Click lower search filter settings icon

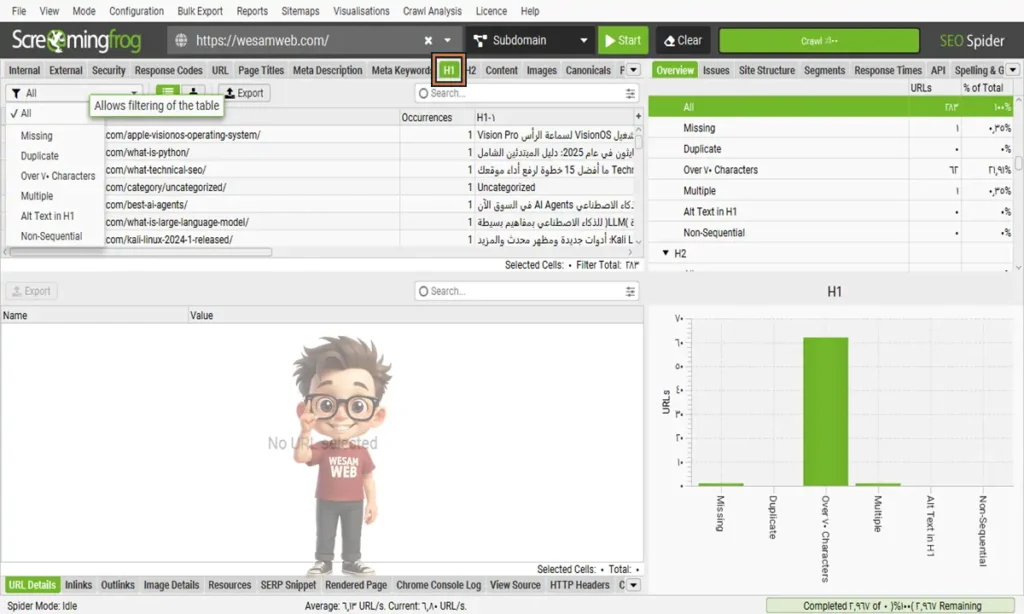pyautogui.click(x=630, y=291)
